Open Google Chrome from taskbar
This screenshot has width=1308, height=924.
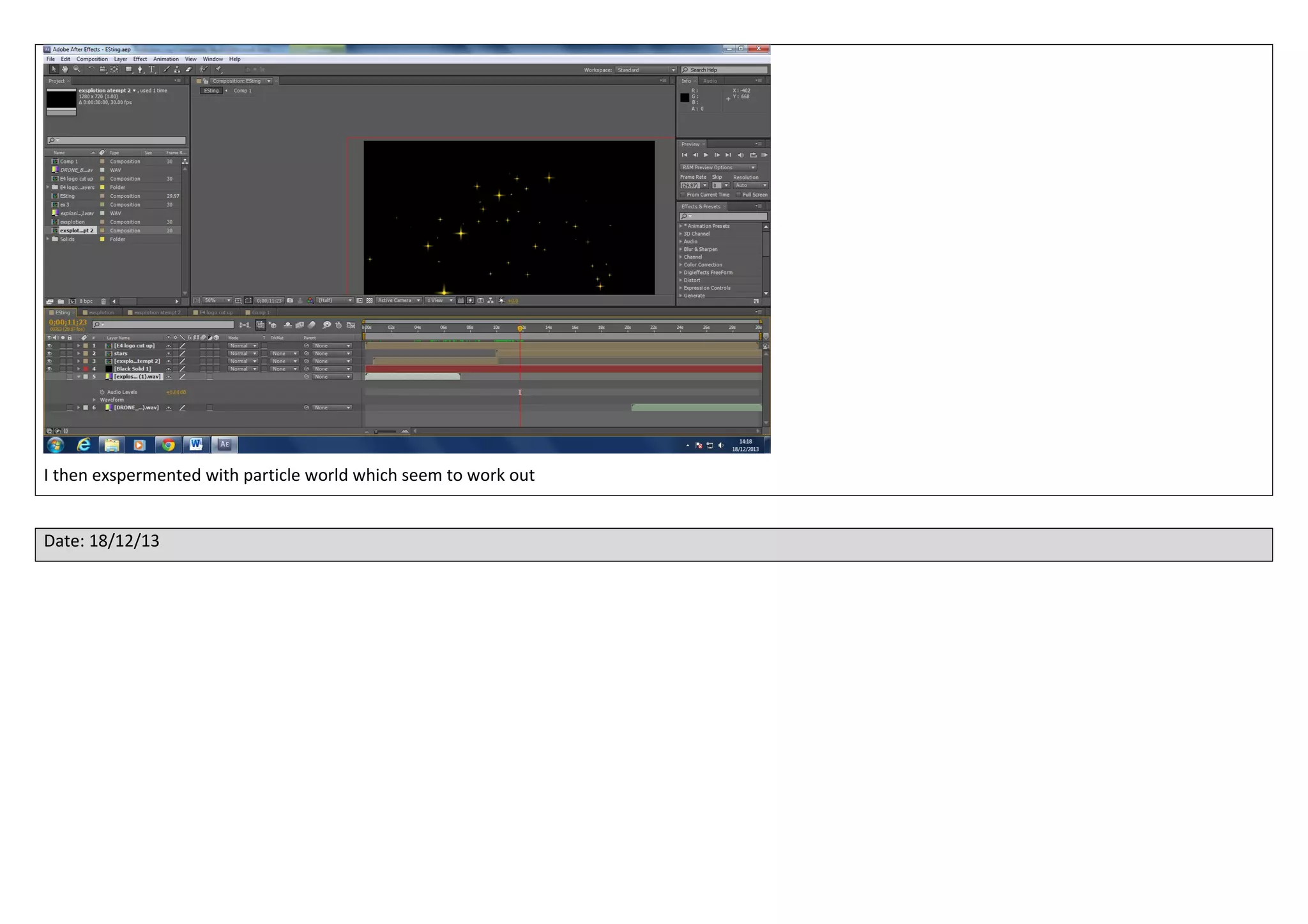(168, 445)
